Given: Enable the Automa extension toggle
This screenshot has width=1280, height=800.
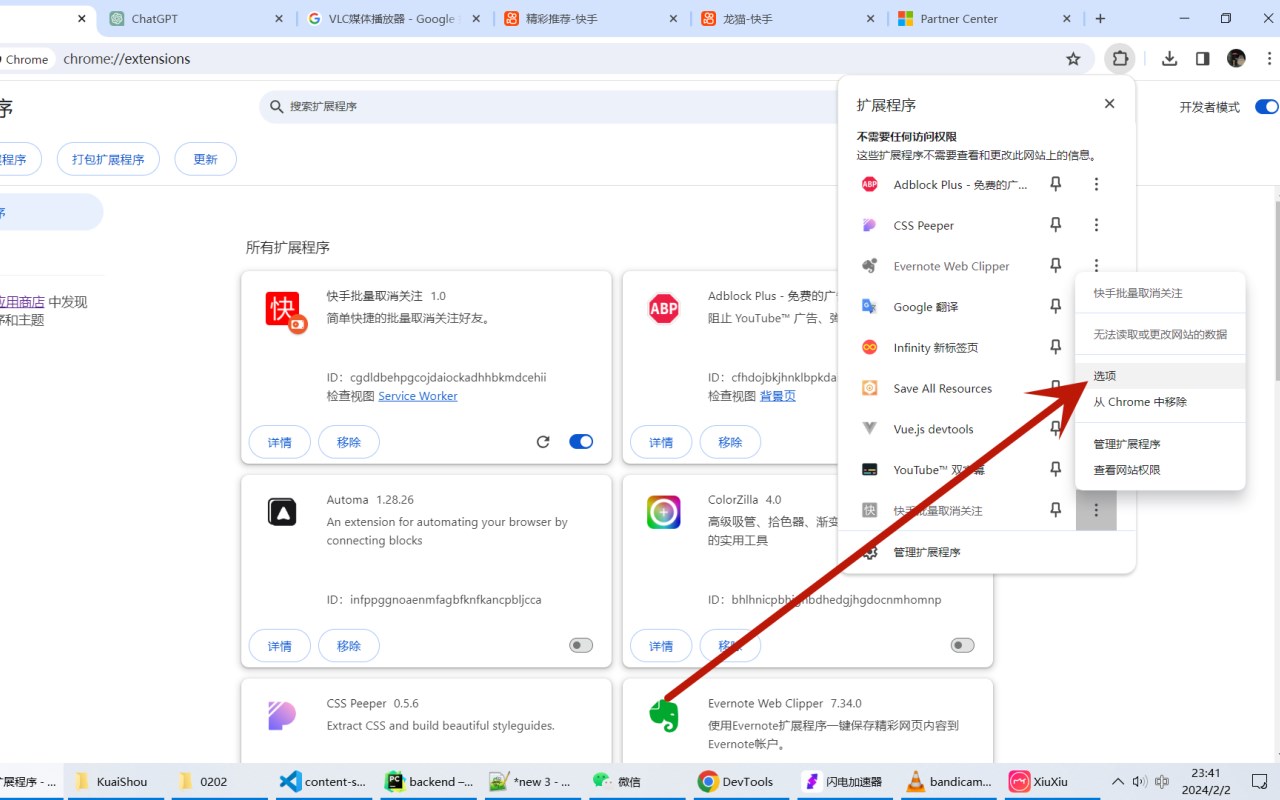Looking at the screenshot, I should (x=581, y=645).
